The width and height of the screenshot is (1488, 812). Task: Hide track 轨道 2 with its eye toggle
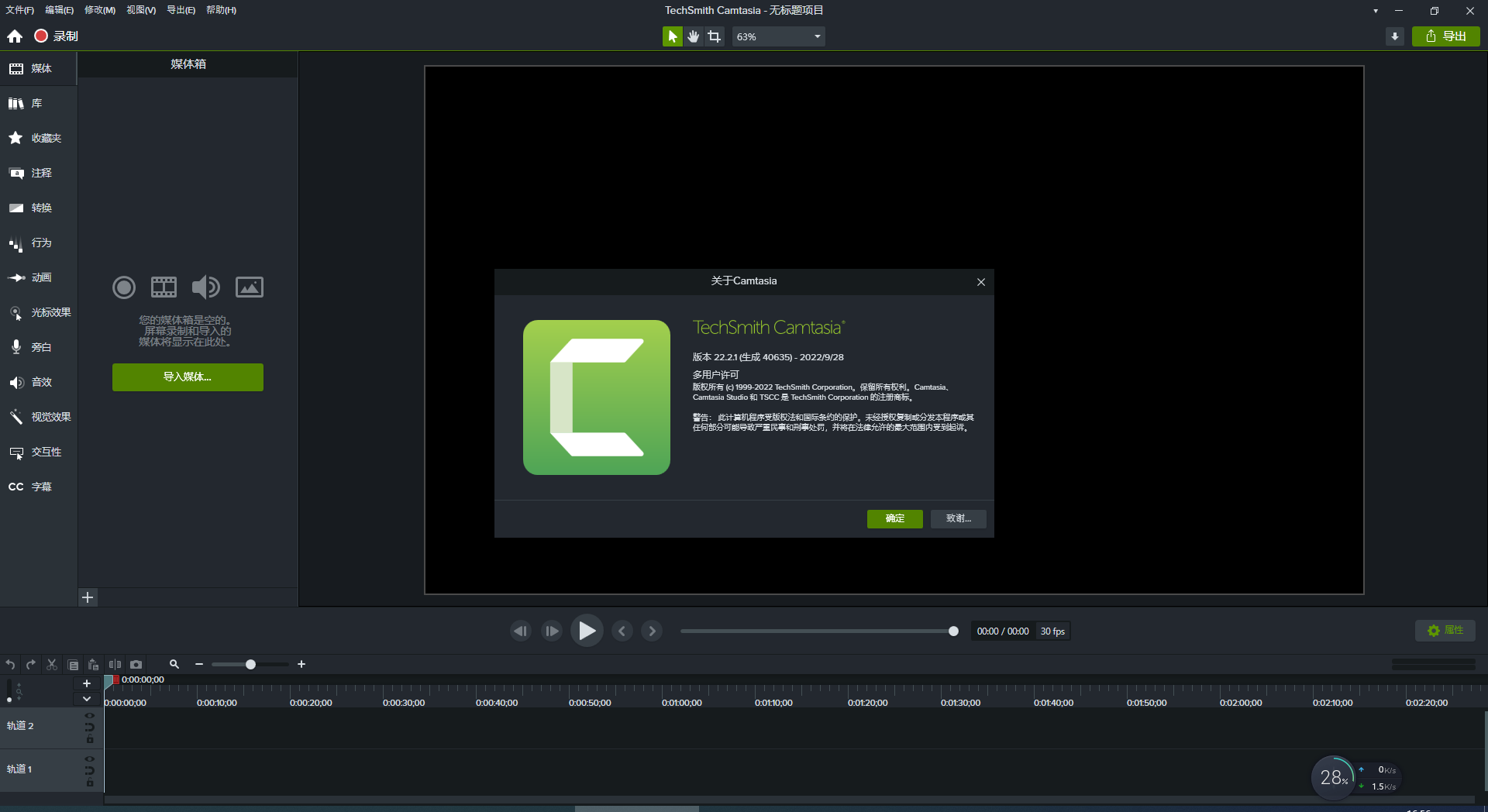(89, 716)
